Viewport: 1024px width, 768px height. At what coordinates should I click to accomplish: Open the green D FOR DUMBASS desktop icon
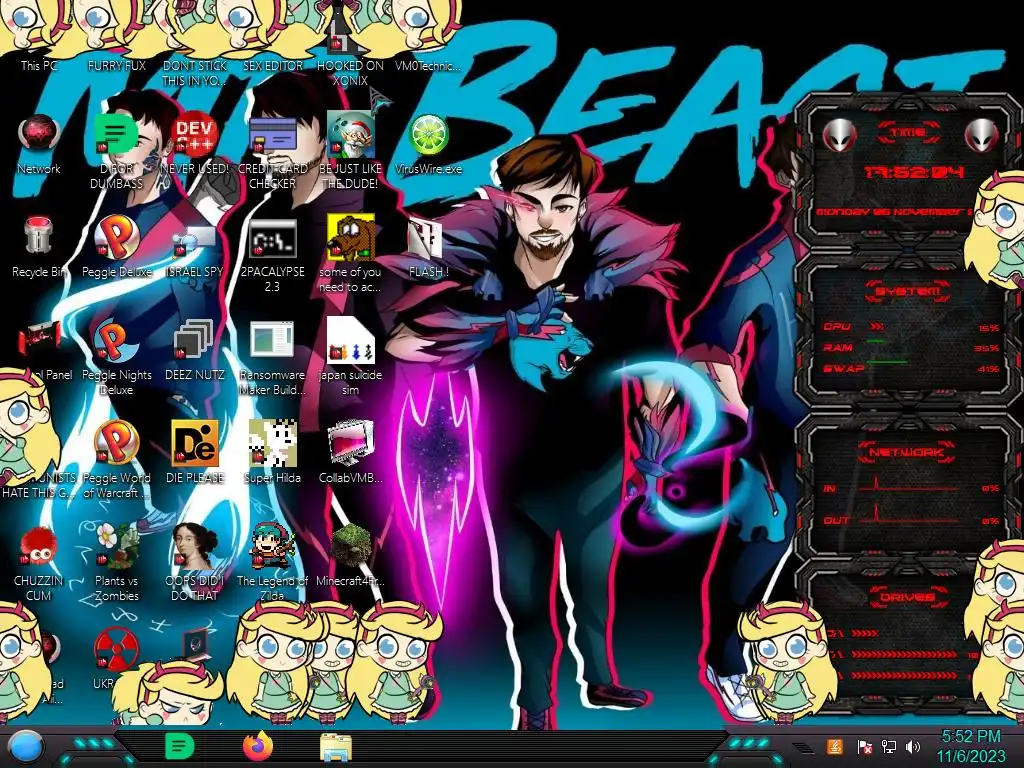pos(115,135)
